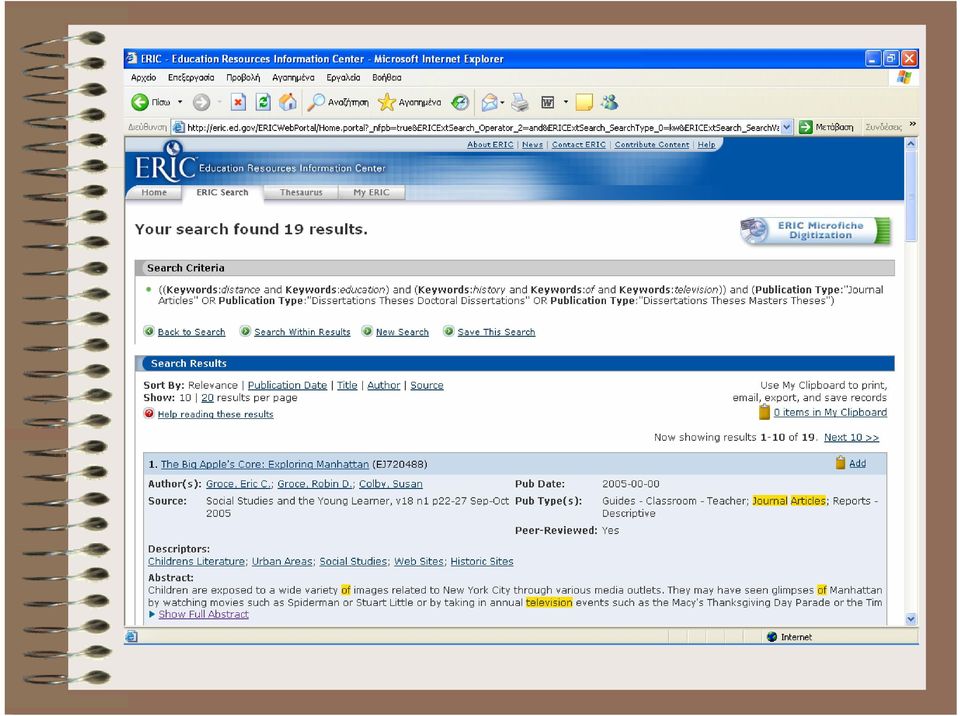Viewport: 960px width, 716px height.
Task: Sort results by Source
Action: (427, 385)
